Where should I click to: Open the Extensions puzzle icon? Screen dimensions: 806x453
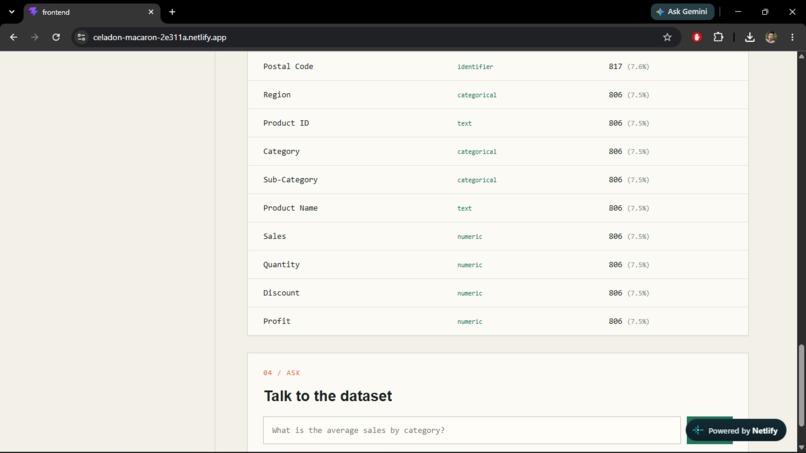[718, 37]
